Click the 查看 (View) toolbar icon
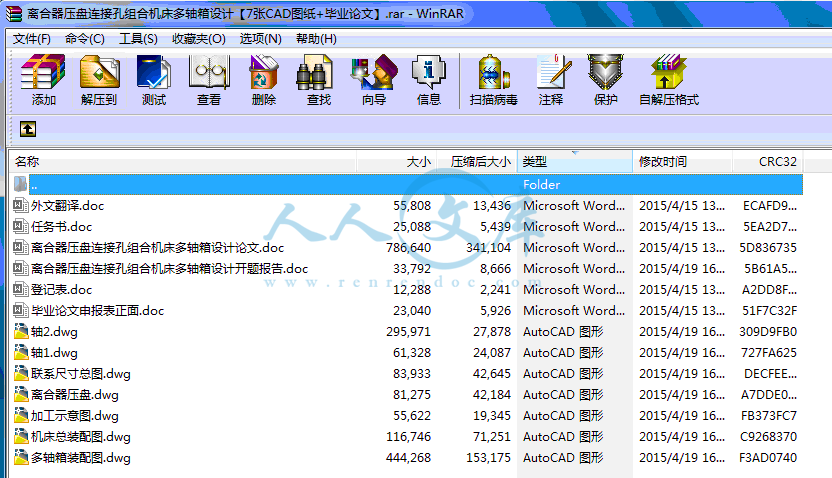832x478 pixels. pyautogui.click(x=209, y=72)
